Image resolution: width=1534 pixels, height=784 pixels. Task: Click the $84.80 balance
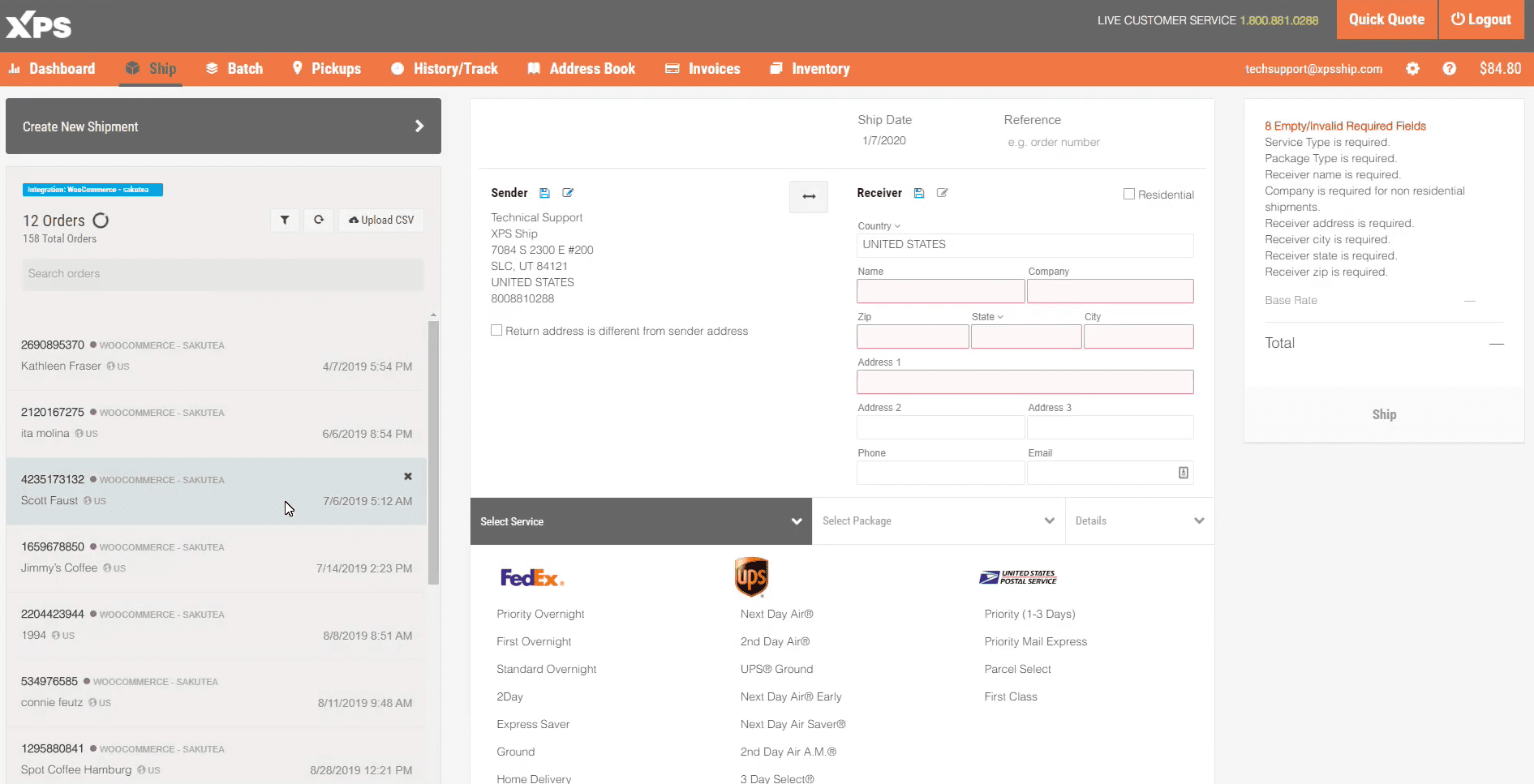(1500, 69)
